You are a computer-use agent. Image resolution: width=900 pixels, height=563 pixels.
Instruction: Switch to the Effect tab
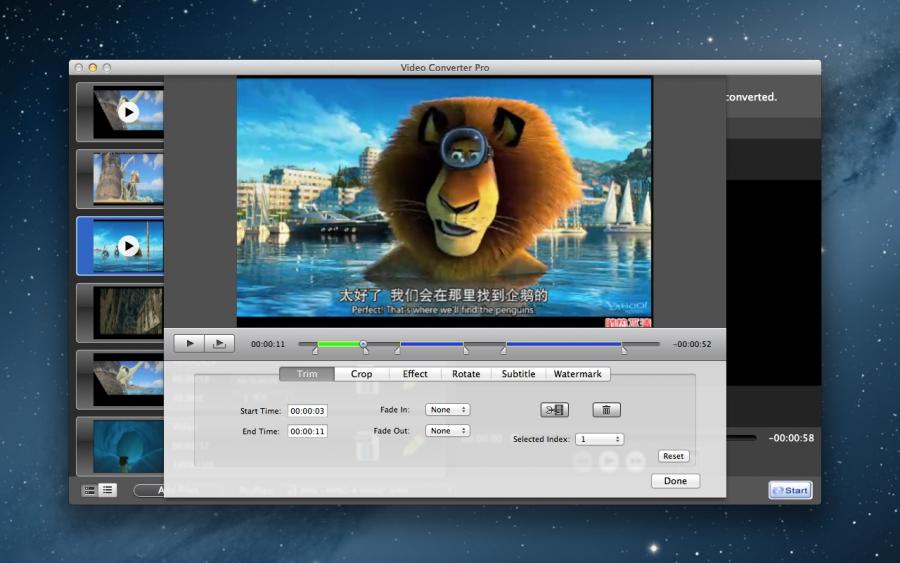pyautogui.click(x=415, y=374)
